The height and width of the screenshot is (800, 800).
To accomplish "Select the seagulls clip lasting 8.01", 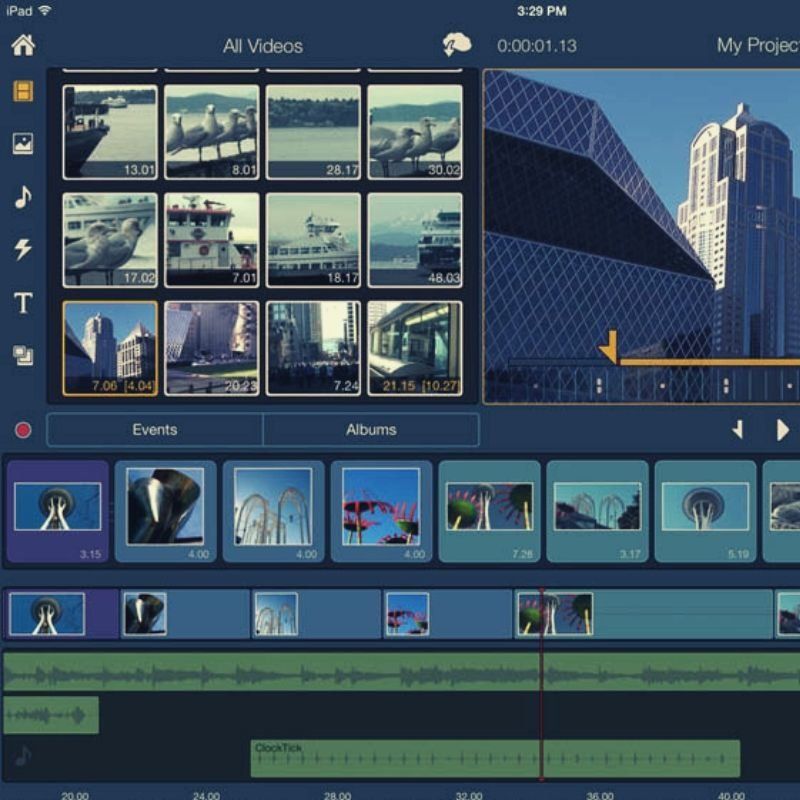I will click(211, 132).
